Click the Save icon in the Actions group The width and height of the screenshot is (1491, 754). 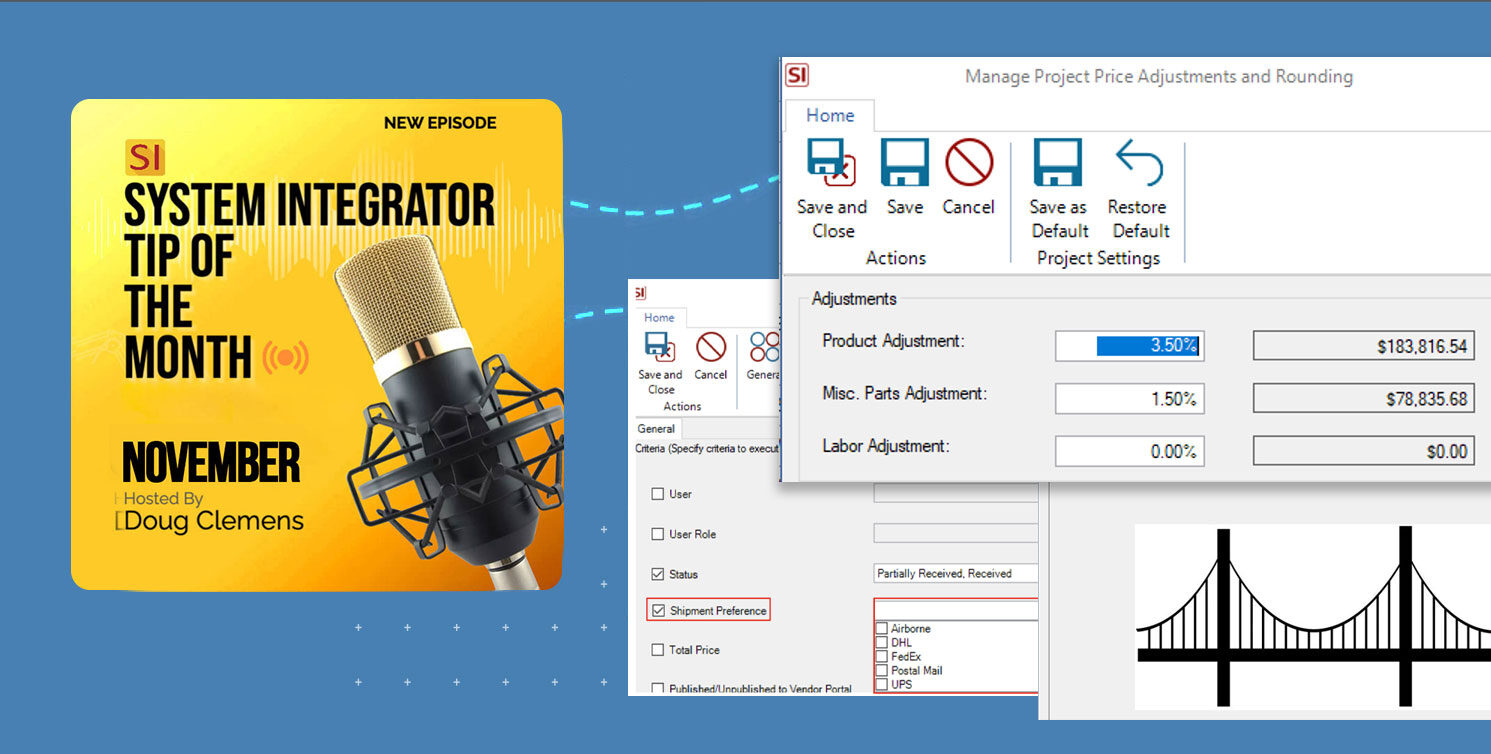tap(905, 163)
